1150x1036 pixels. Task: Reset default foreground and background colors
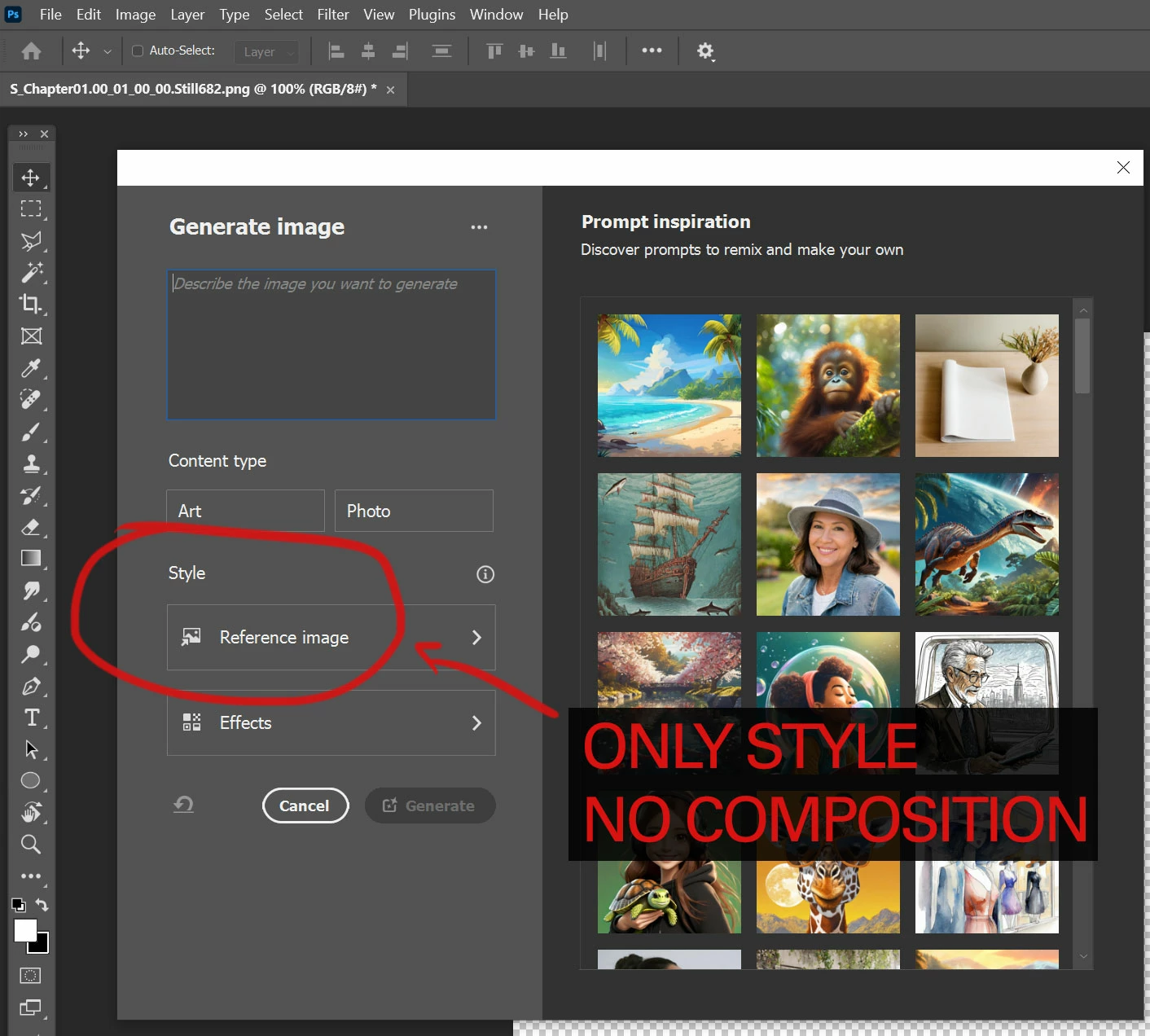click(x=18, y=905)
